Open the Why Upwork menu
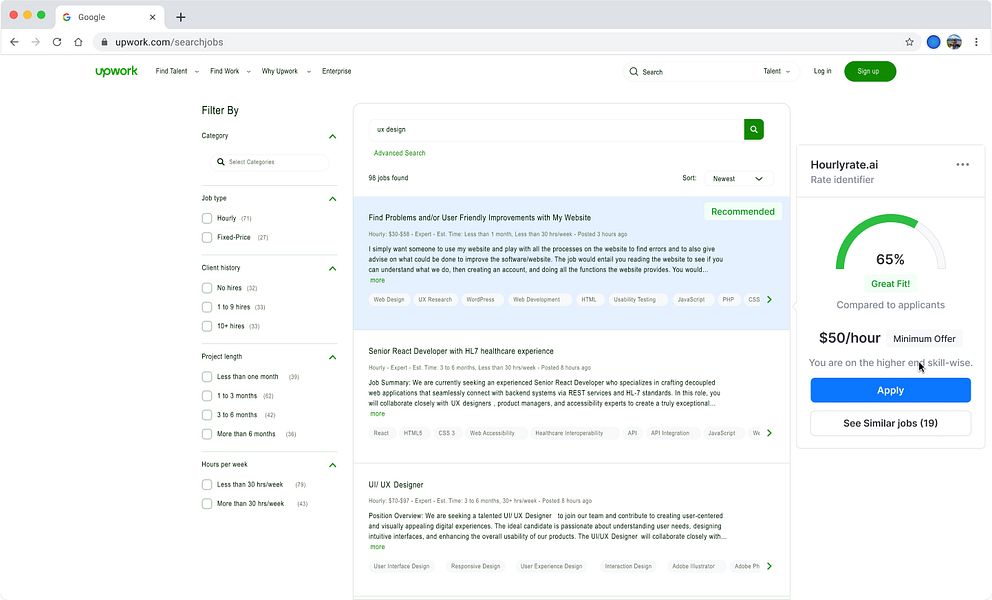The image size is (992, 600). pos(286,71)
